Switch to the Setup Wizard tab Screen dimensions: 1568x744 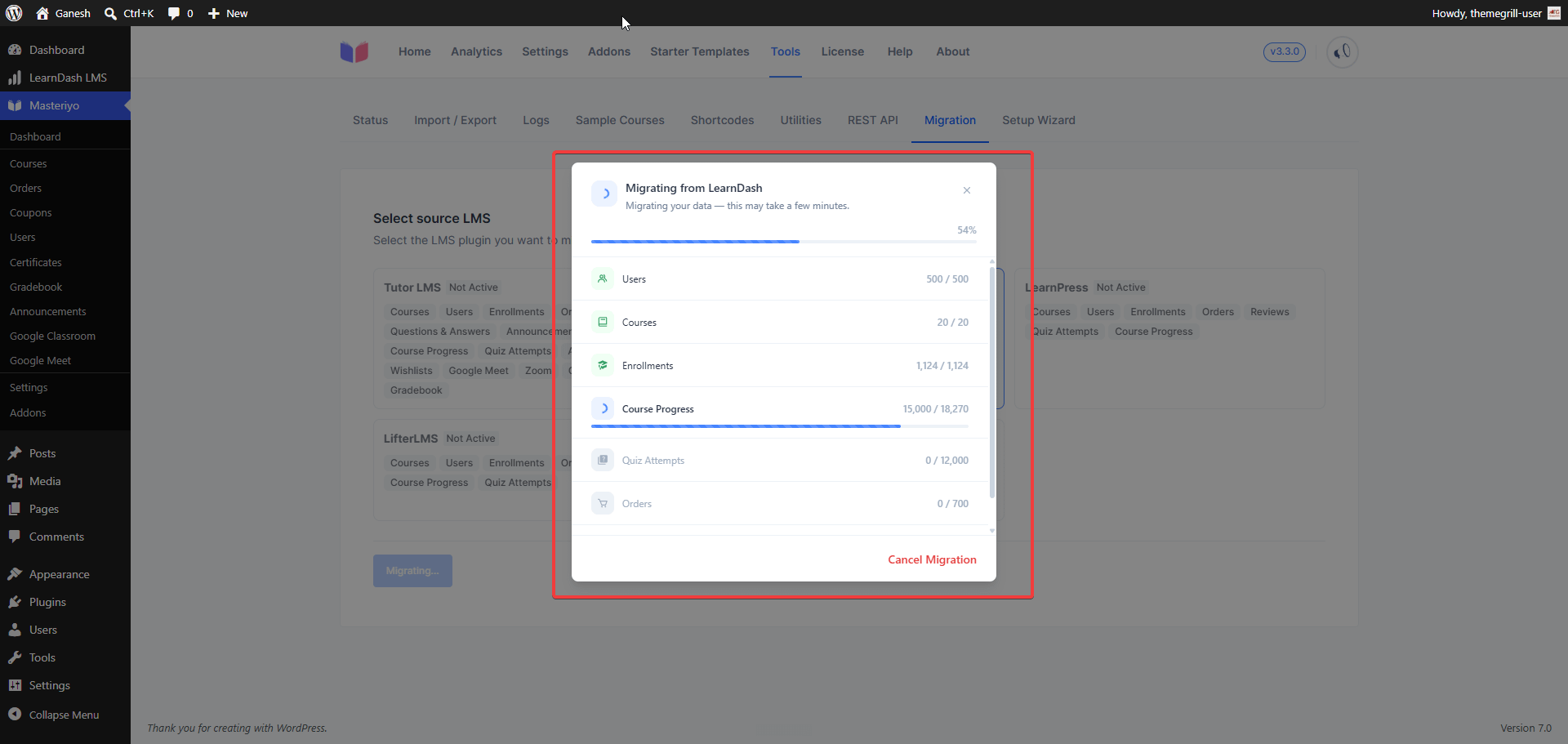(x=1038, y=120)
